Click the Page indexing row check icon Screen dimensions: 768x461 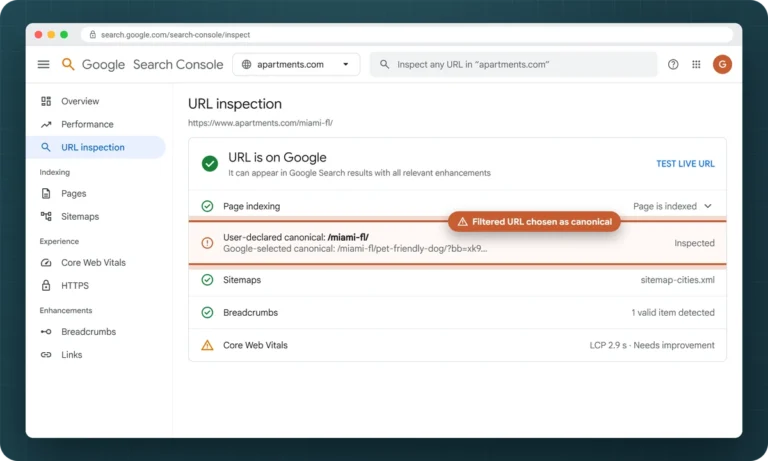click(x=207, y=206)
